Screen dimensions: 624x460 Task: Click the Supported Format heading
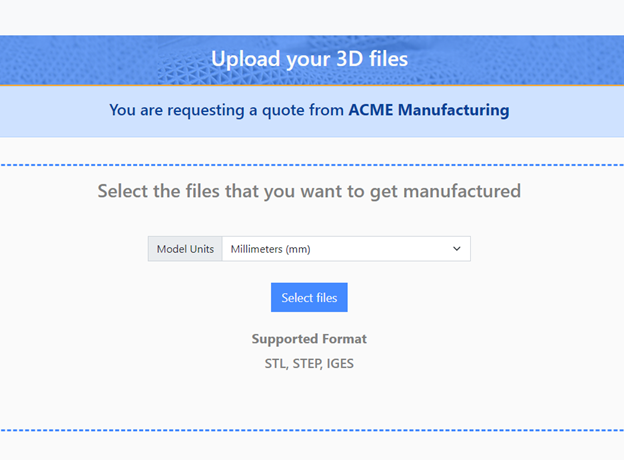coord(309,339)
